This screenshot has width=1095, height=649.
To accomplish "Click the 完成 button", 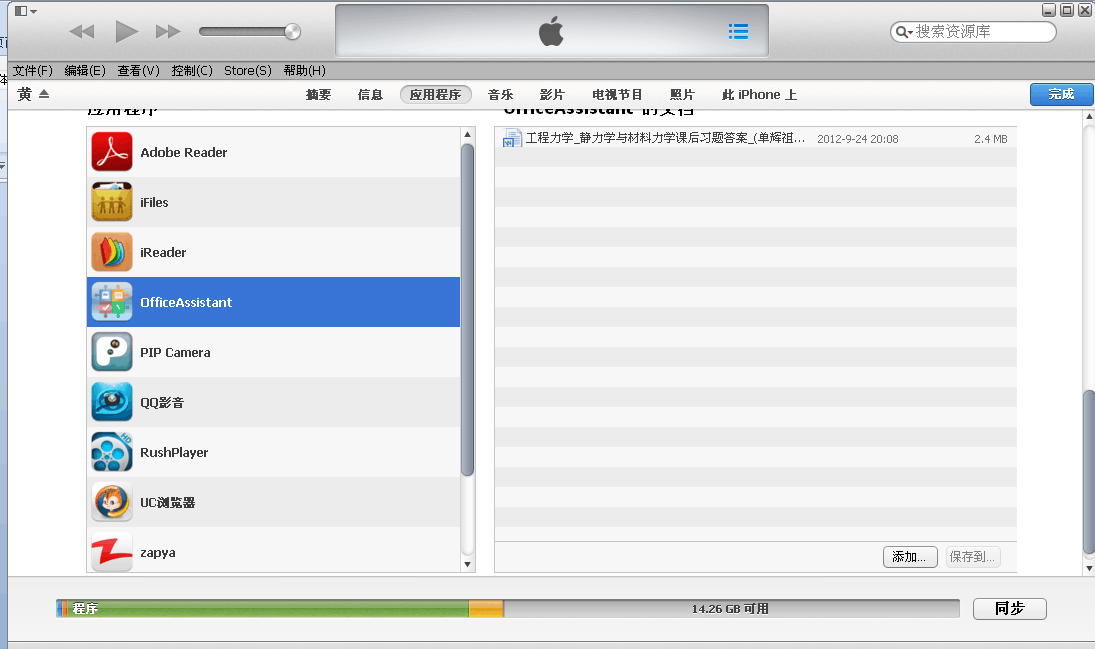I will [1061, 94].
